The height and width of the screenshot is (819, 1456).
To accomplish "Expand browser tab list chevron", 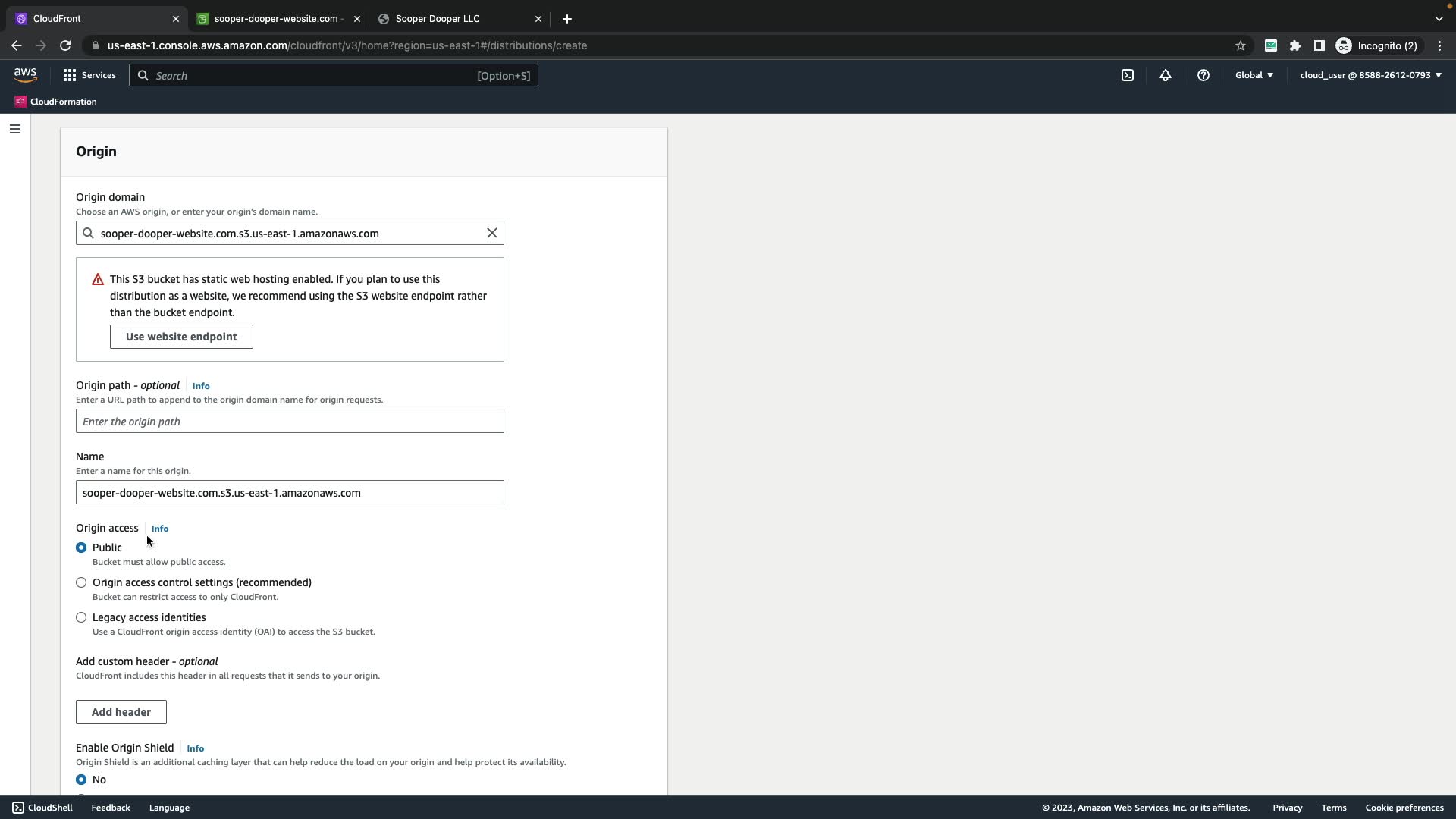I will [1439, 19].
